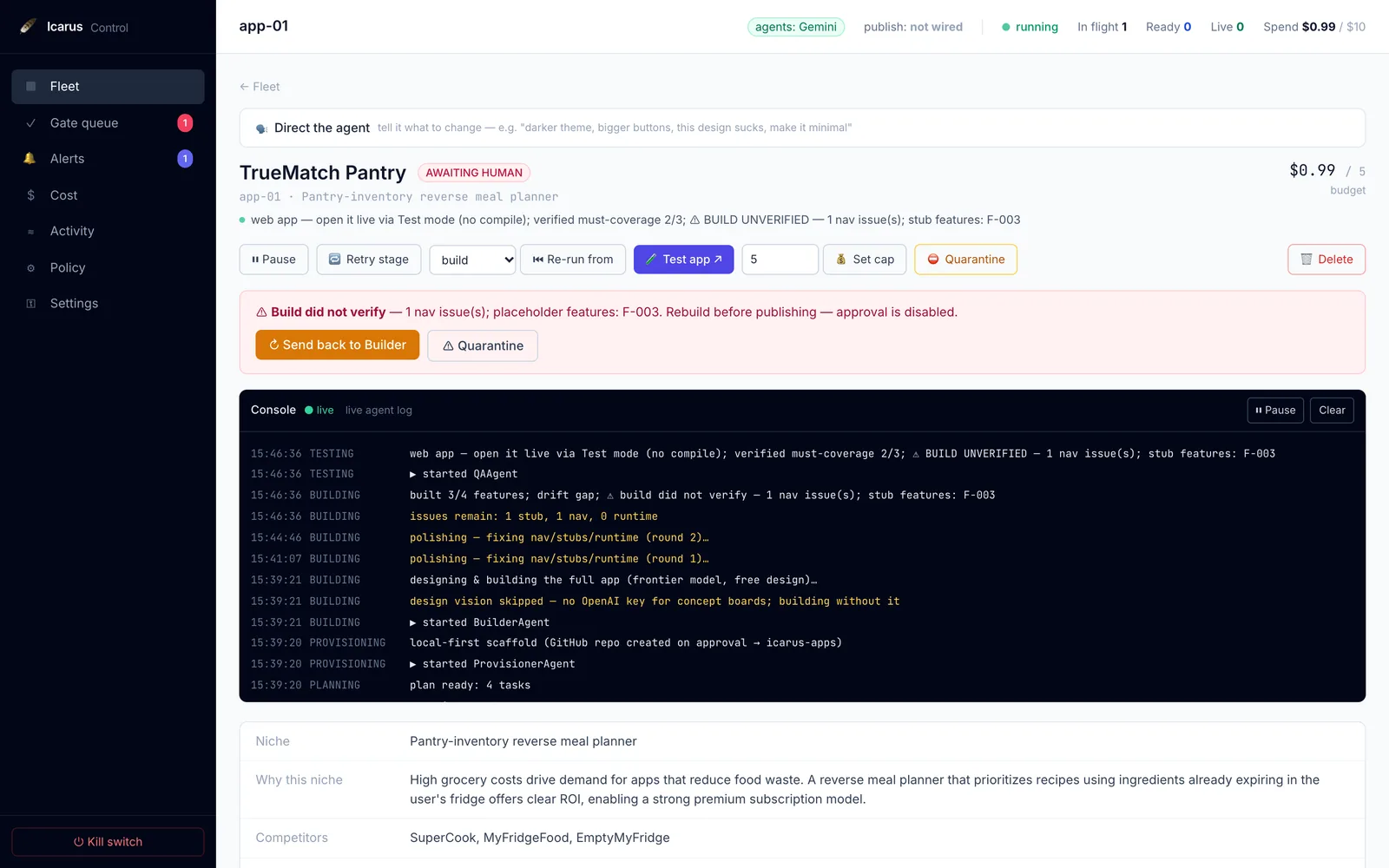The width and height of the screenshot is (1389, 868).
Task: Open Settings in the sidebar
Action: coord(108,304)
